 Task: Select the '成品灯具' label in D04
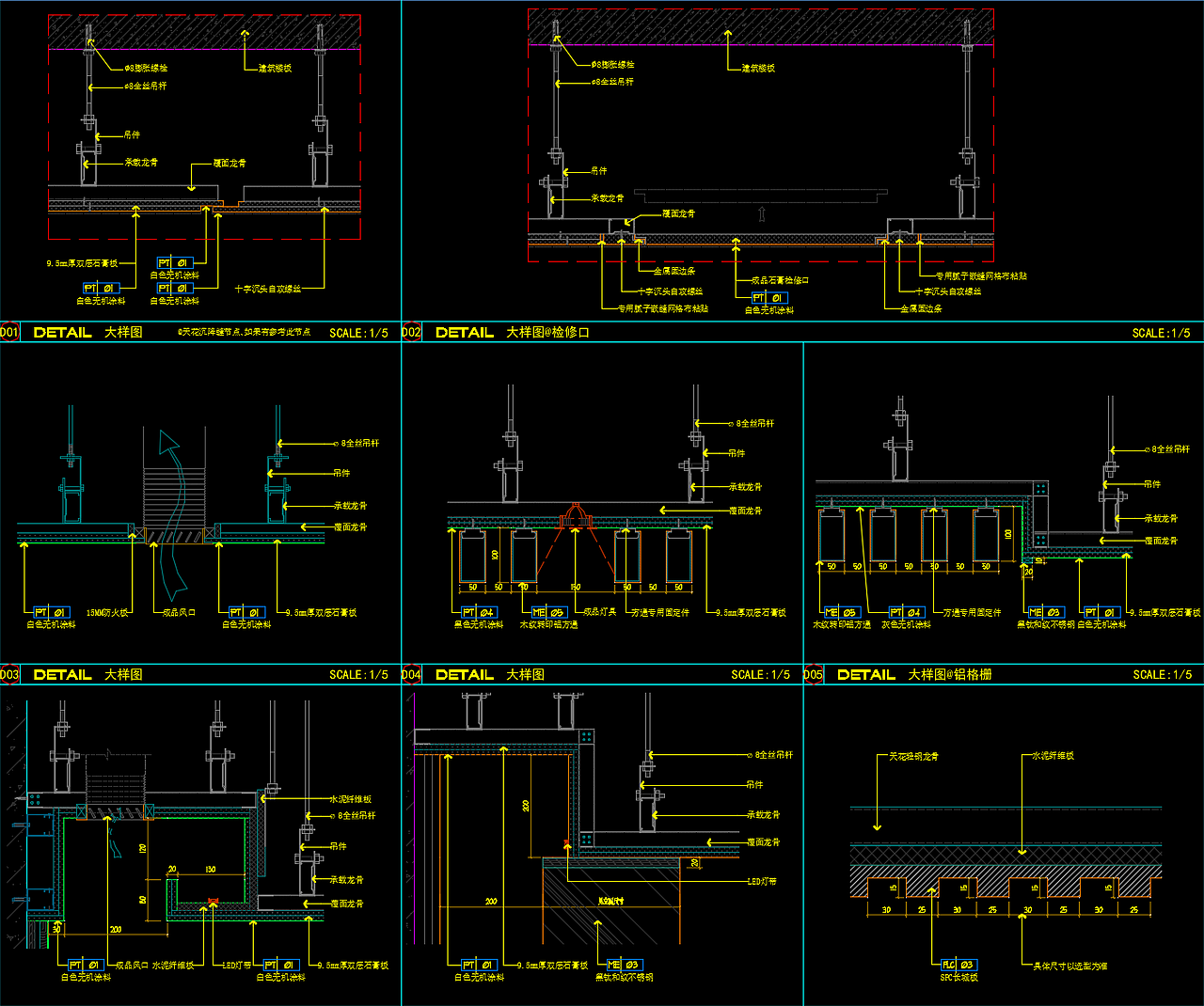[600, 612]
